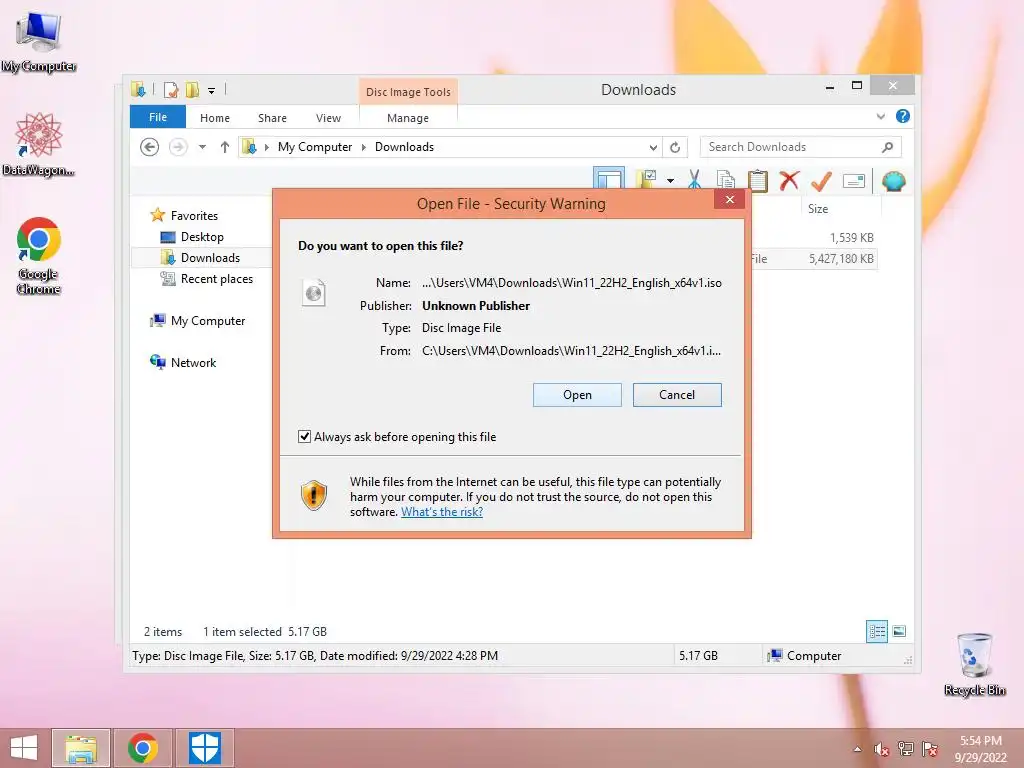Open the Customize Quick Access Toolbar dropdown
Image resolution: width=1024 pixels, height=768 pixels.
212,91
